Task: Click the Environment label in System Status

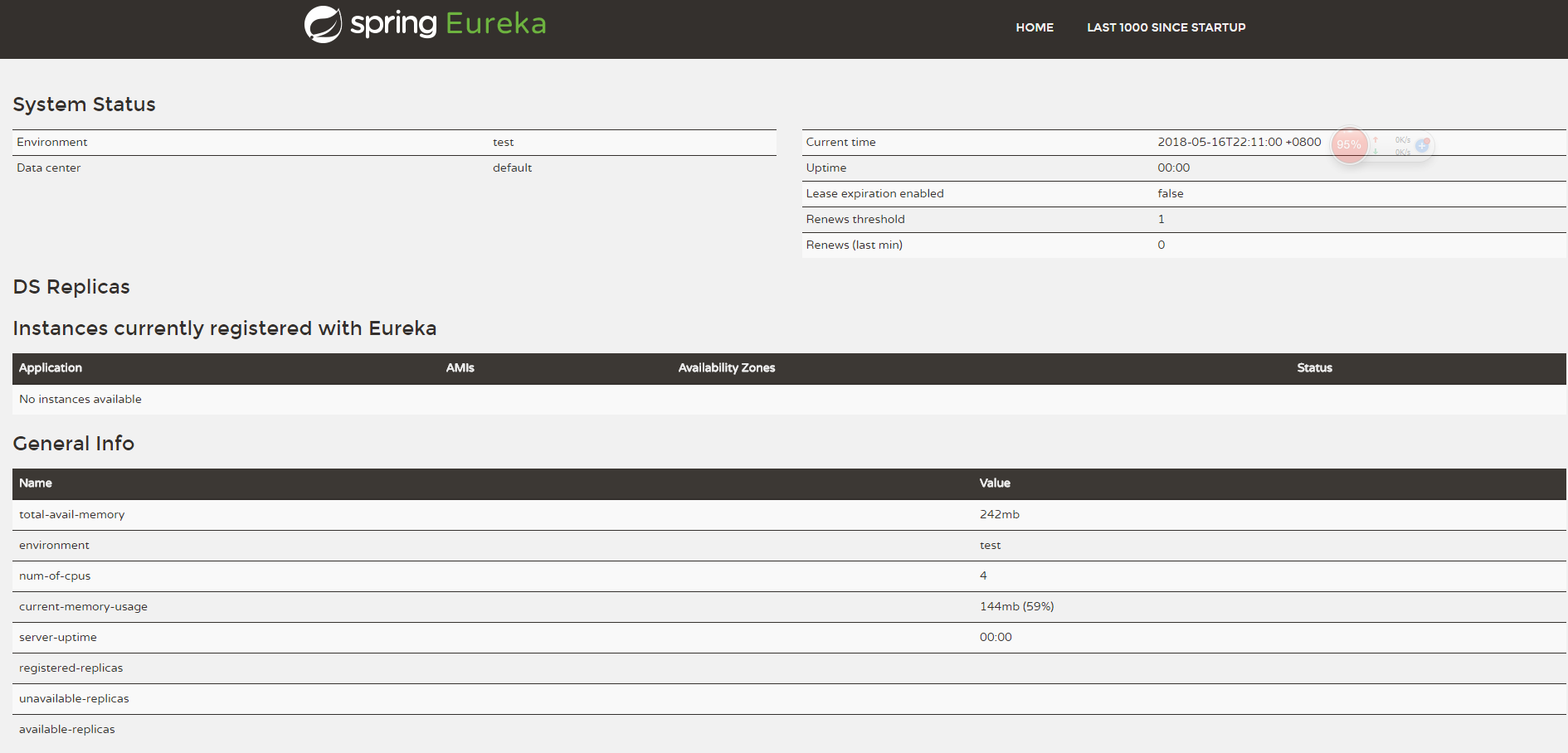Action: click(51, 143)
